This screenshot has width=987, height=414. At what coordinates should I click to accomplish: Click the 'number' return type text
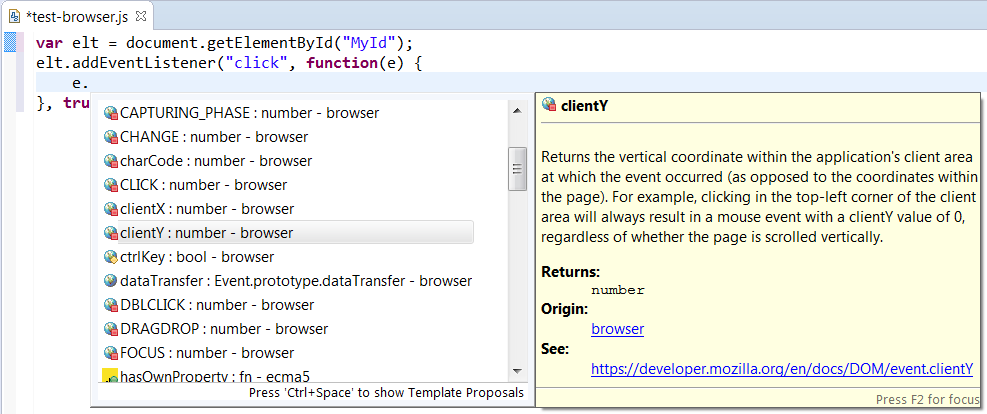point(618,291)
